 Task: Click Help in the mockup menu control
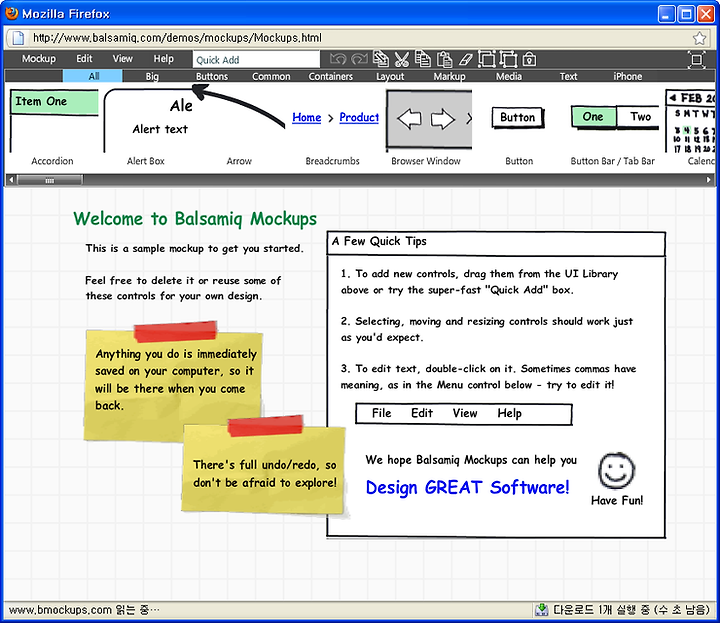pos(510,413)
